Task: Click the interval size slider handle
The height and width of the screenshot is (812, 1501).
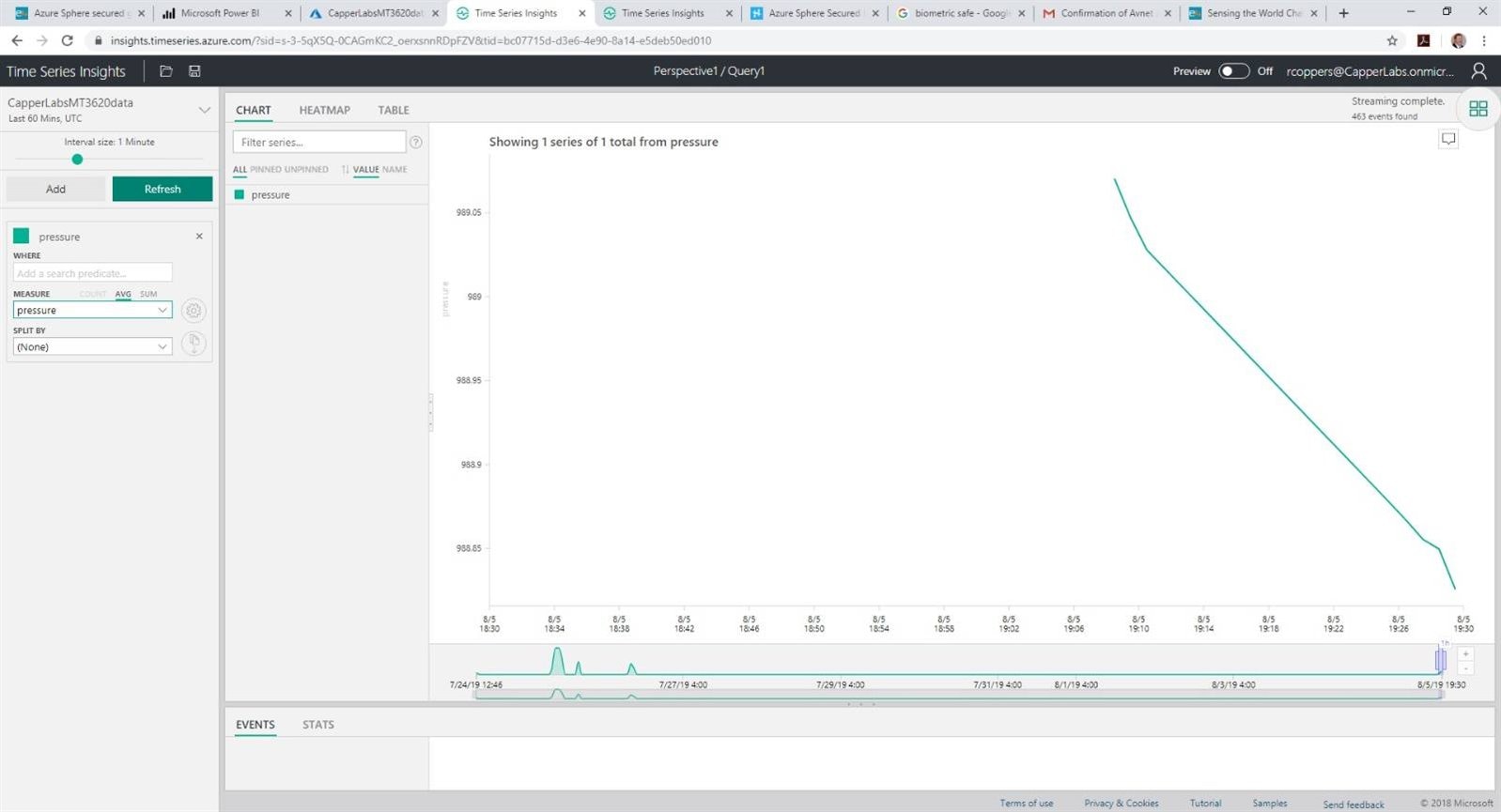Action: click(x=77, y=160)
